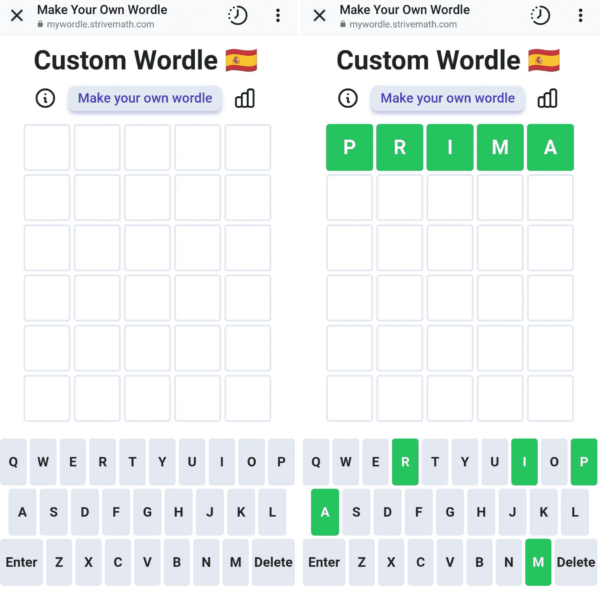Click 'Make your own wordle' in left screenshot
Screen dimensions: 600x598
(145, 98)
